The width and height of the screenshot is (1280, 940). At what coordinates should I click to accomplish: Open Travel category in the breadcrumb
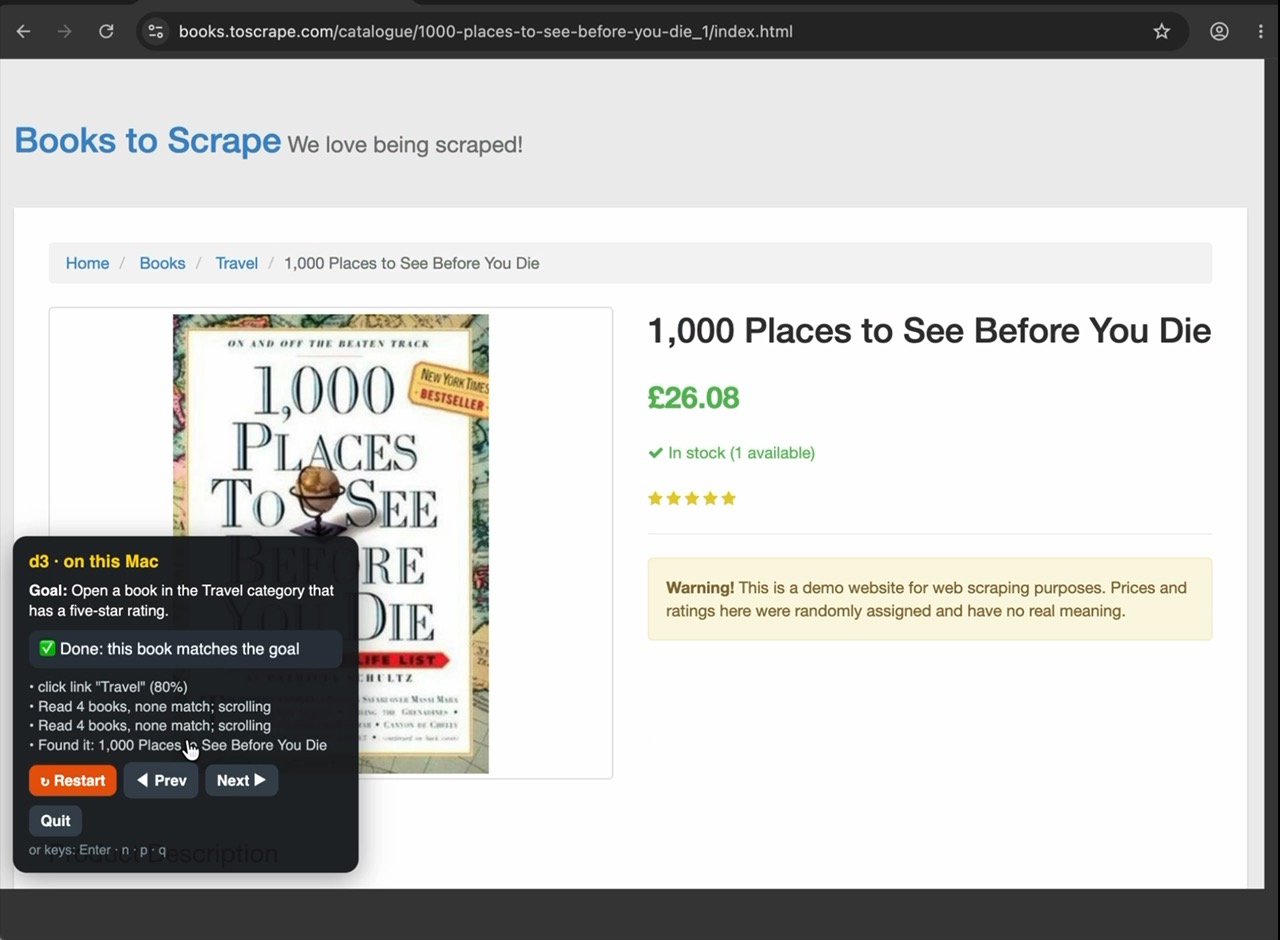[x=236, y=263]
